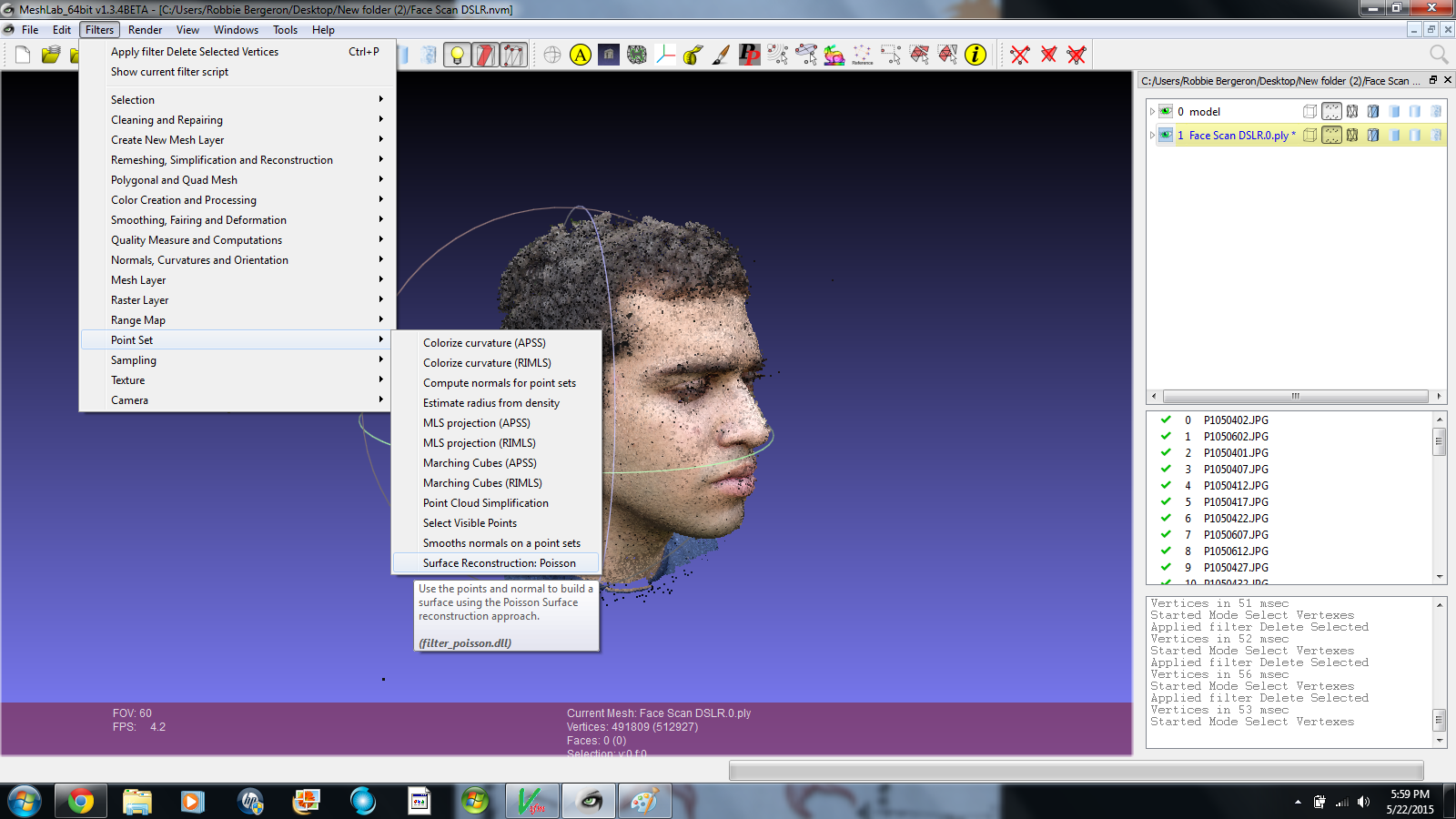
Task: Open Remeshing, Simplification and Reconstruction submenu
Action: pos(237,159)
